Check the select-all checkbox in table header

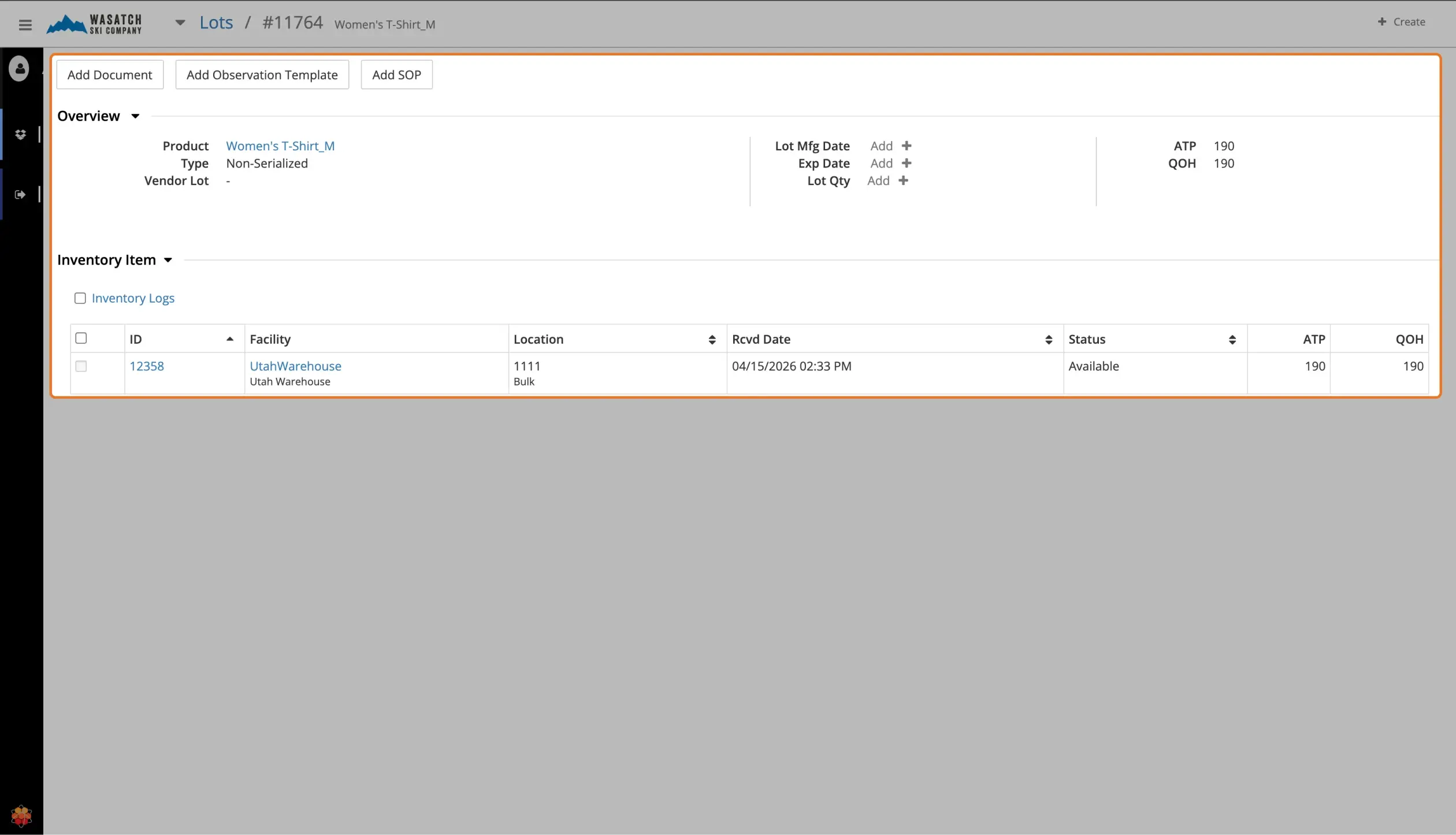coord(81,338)
